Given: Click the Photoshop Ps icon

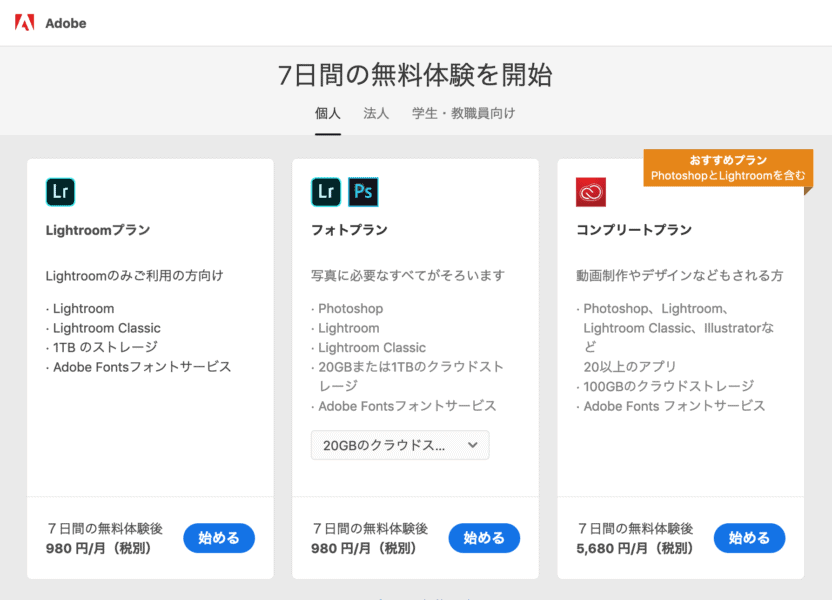Looking at the screenshot, I should coord(363,192).
